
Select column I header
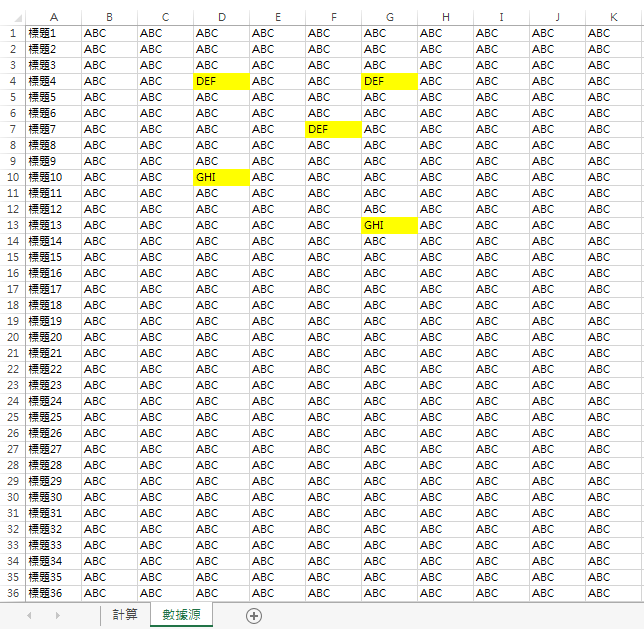point(501,17)
